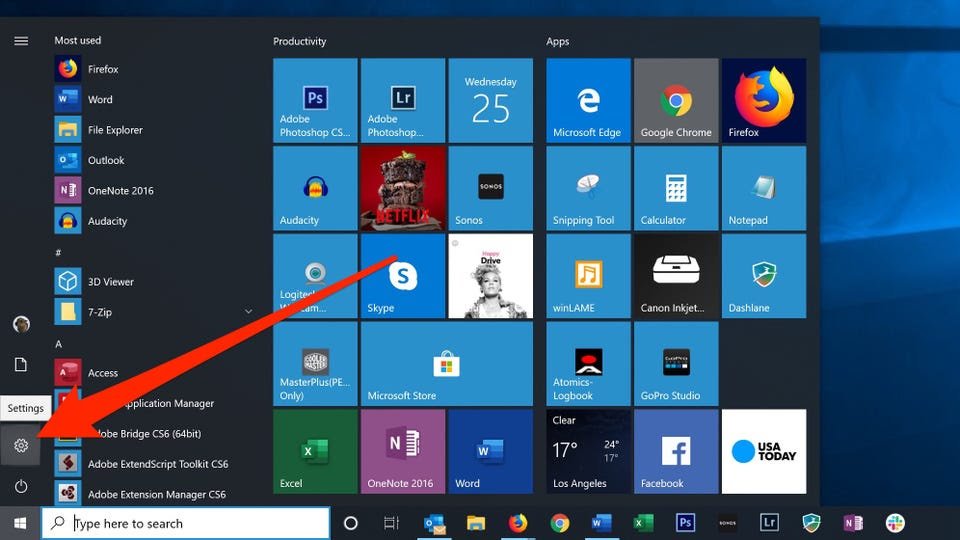Open the Los Angeles weather tile
This screenshot has width=960, height=540.
588,451
